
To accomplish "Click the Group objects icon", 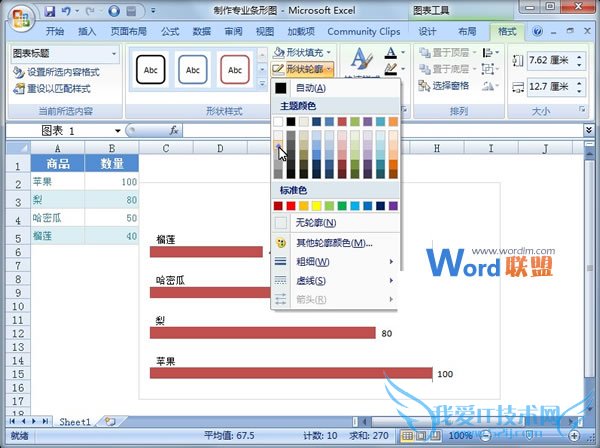I will pos(488,69).
